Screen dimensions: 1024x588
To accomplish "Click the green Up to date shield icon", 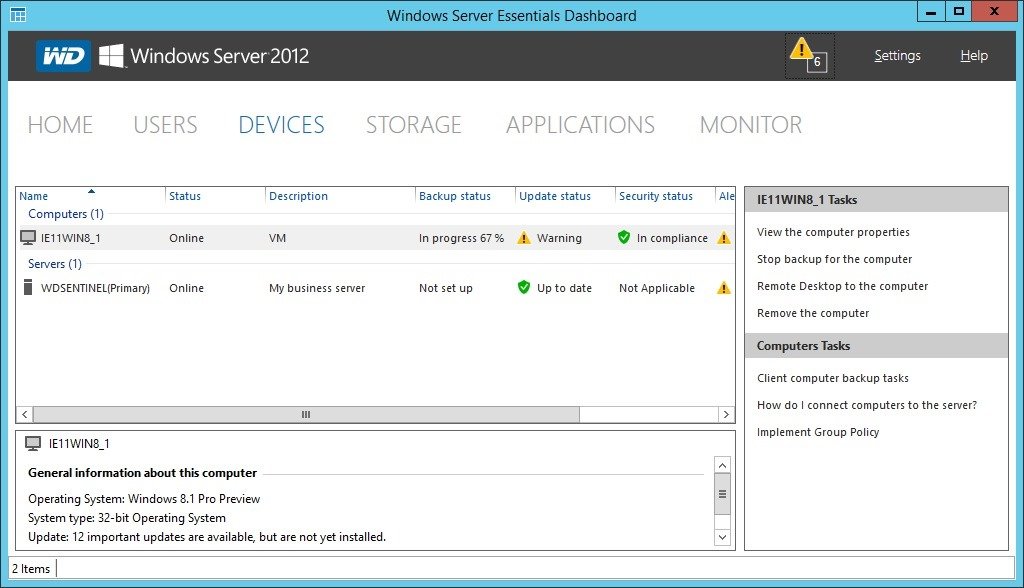I will point(524,288).
